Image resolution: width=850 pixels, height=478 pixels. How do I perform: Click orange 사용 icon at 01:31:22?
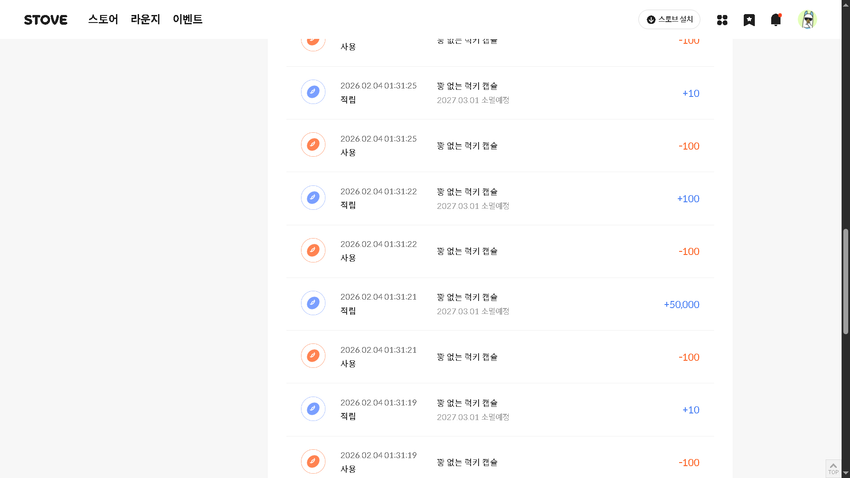point(313,250)
